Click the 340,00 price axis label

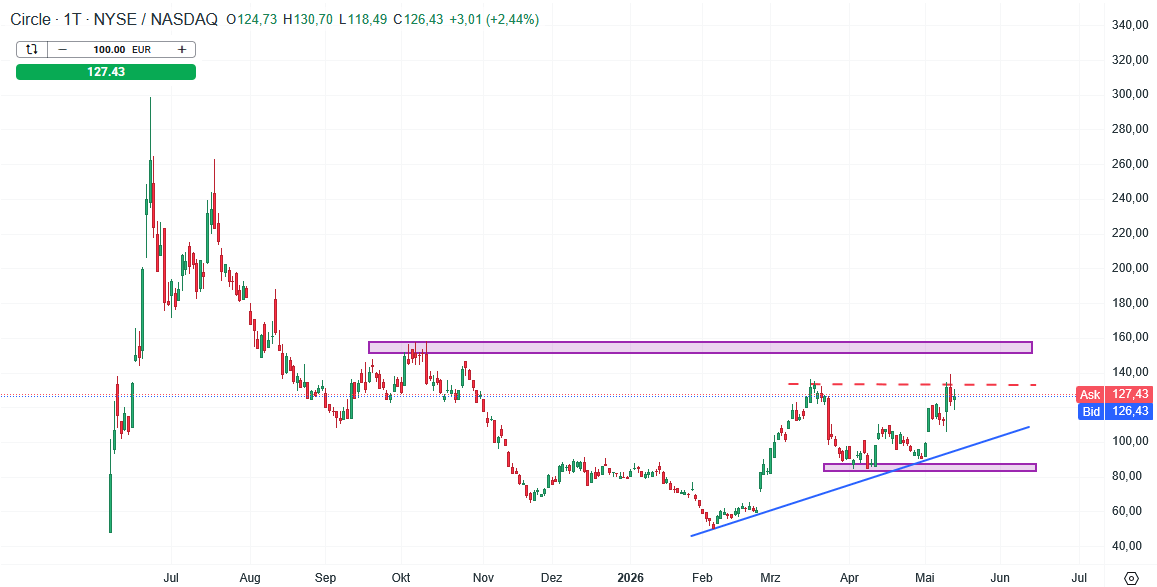1130,25
